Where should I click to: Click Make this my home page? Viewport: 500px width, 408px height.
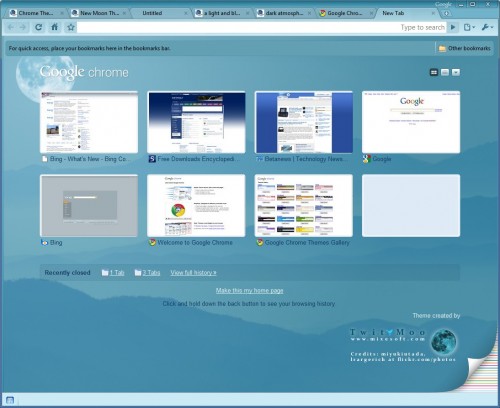pos(249,290)
